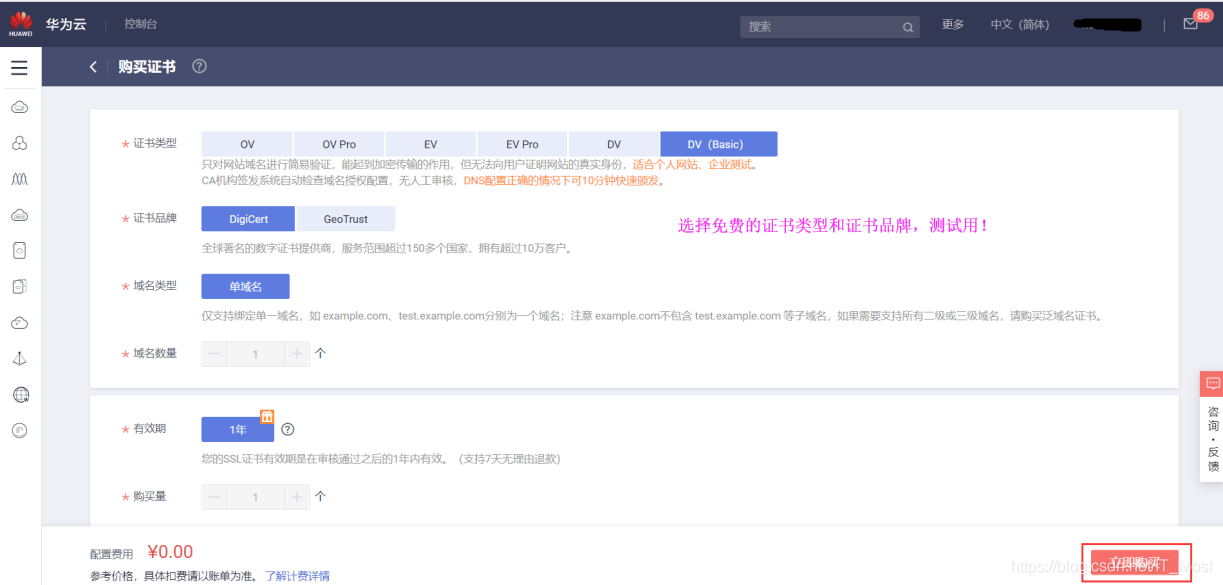Select 1年 validity period
The width and height of the screenshot is (1223, 585).
click(237, 429)
